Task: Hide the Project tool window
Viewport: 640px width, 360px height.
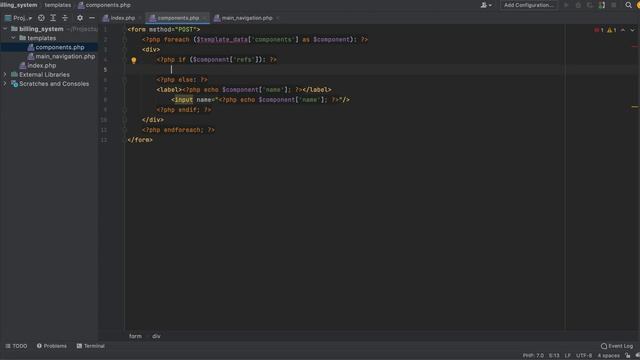Action: (92, 18)
